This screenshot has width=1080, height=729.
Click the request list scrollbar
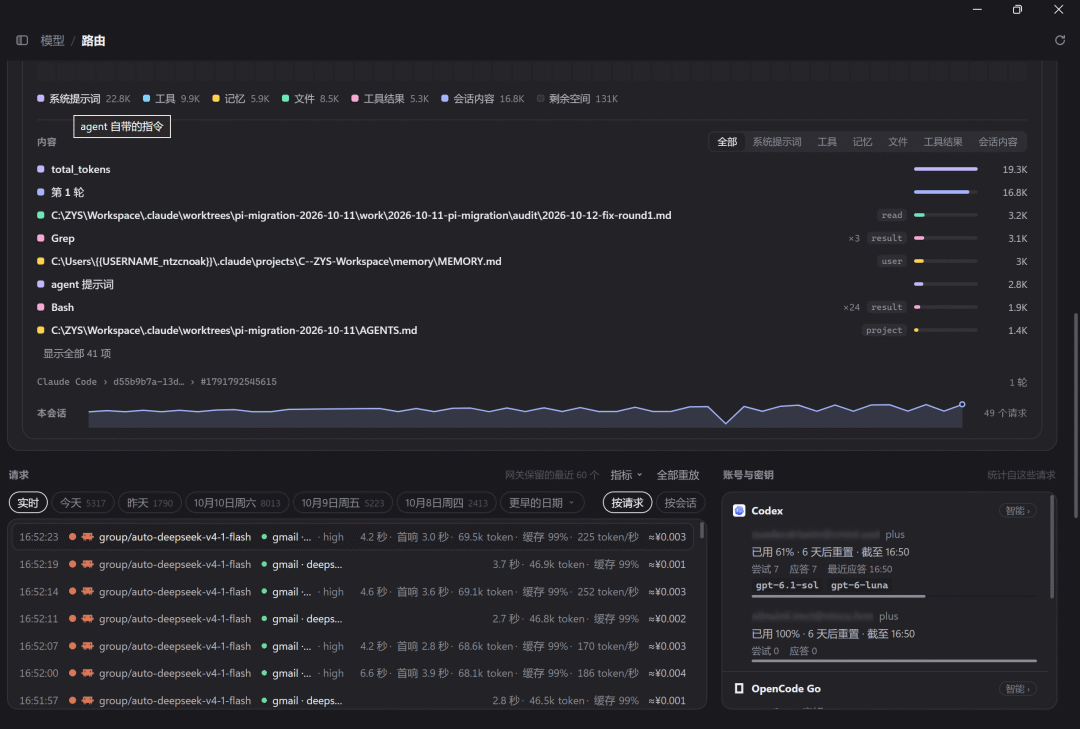[x=702, y=530]
